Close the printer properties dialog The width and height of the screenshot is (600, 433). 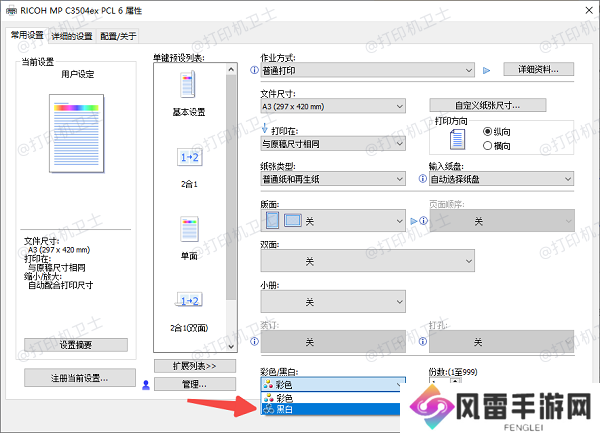pyautogui.click(x=589, y=10)
